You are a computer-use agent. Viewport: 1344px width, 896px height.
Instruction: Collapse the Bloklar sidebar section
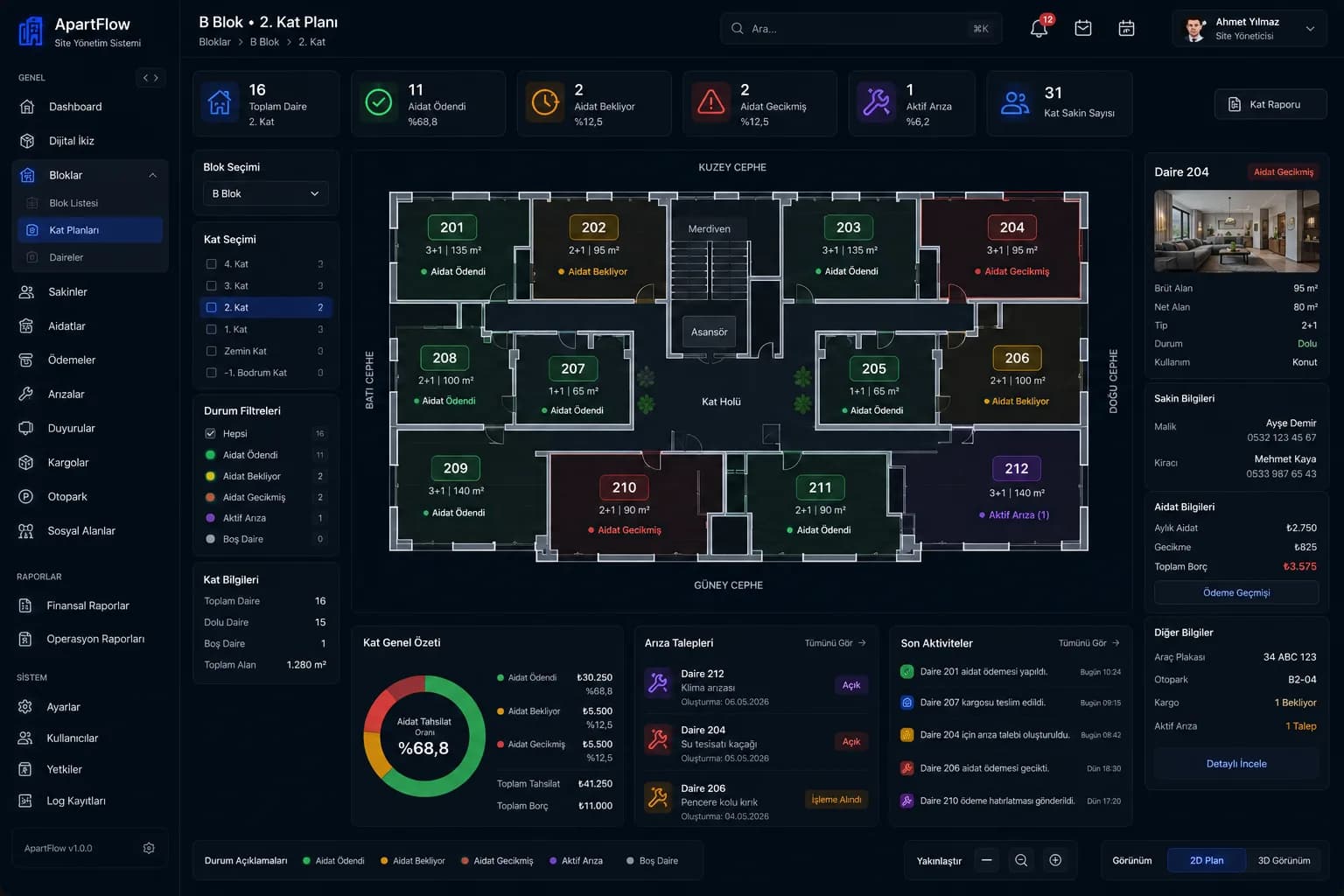pyautogui.click(x=152, y=176)
